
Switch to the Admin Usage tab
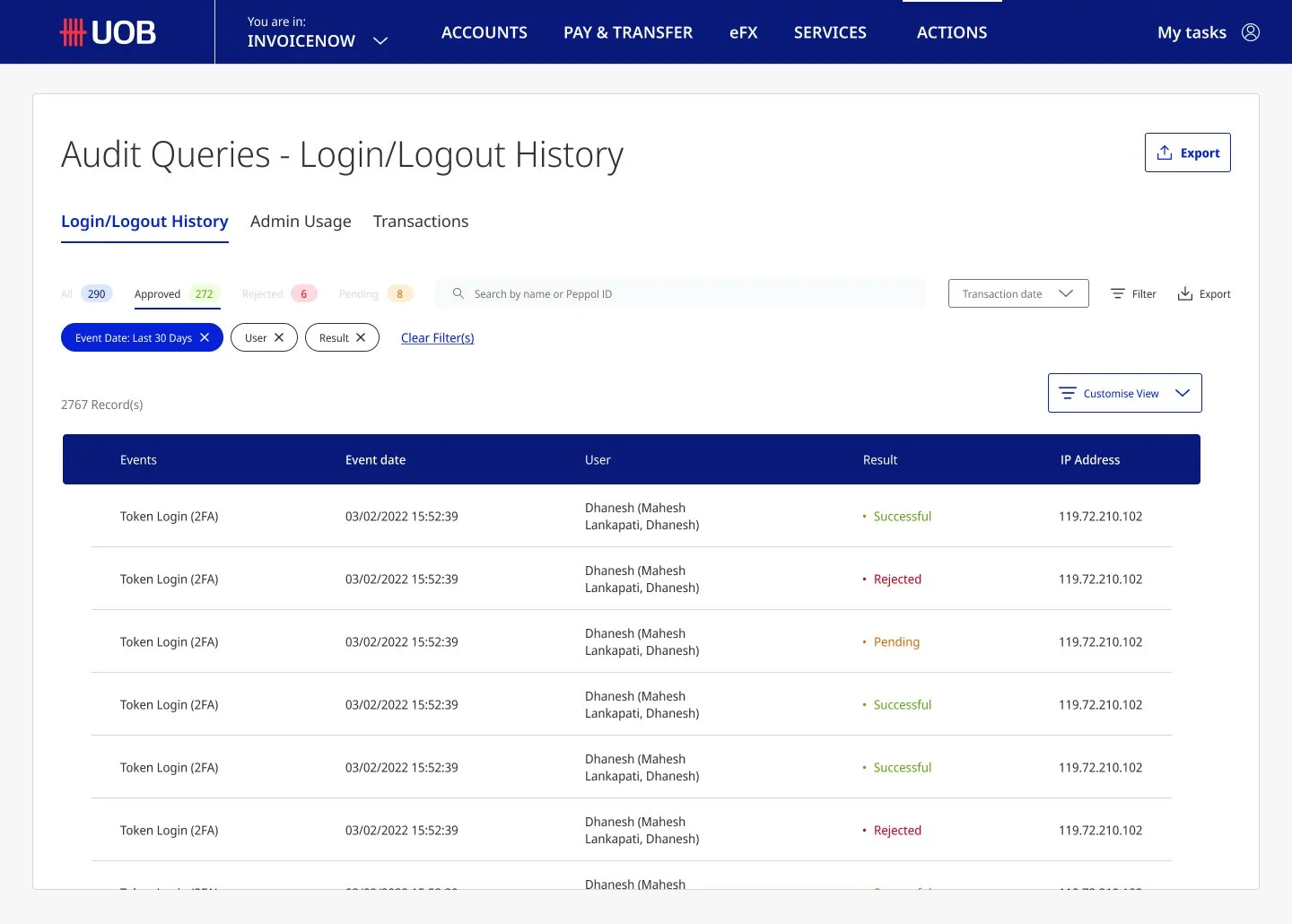pyautogui.click(x=301, y=222)
